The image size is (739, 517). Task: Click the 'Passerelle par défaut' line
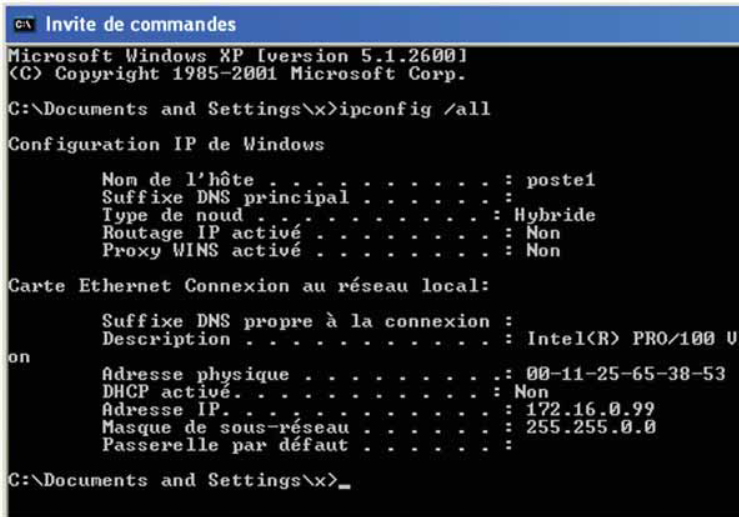pyautogui.click(x=308, y=445)
